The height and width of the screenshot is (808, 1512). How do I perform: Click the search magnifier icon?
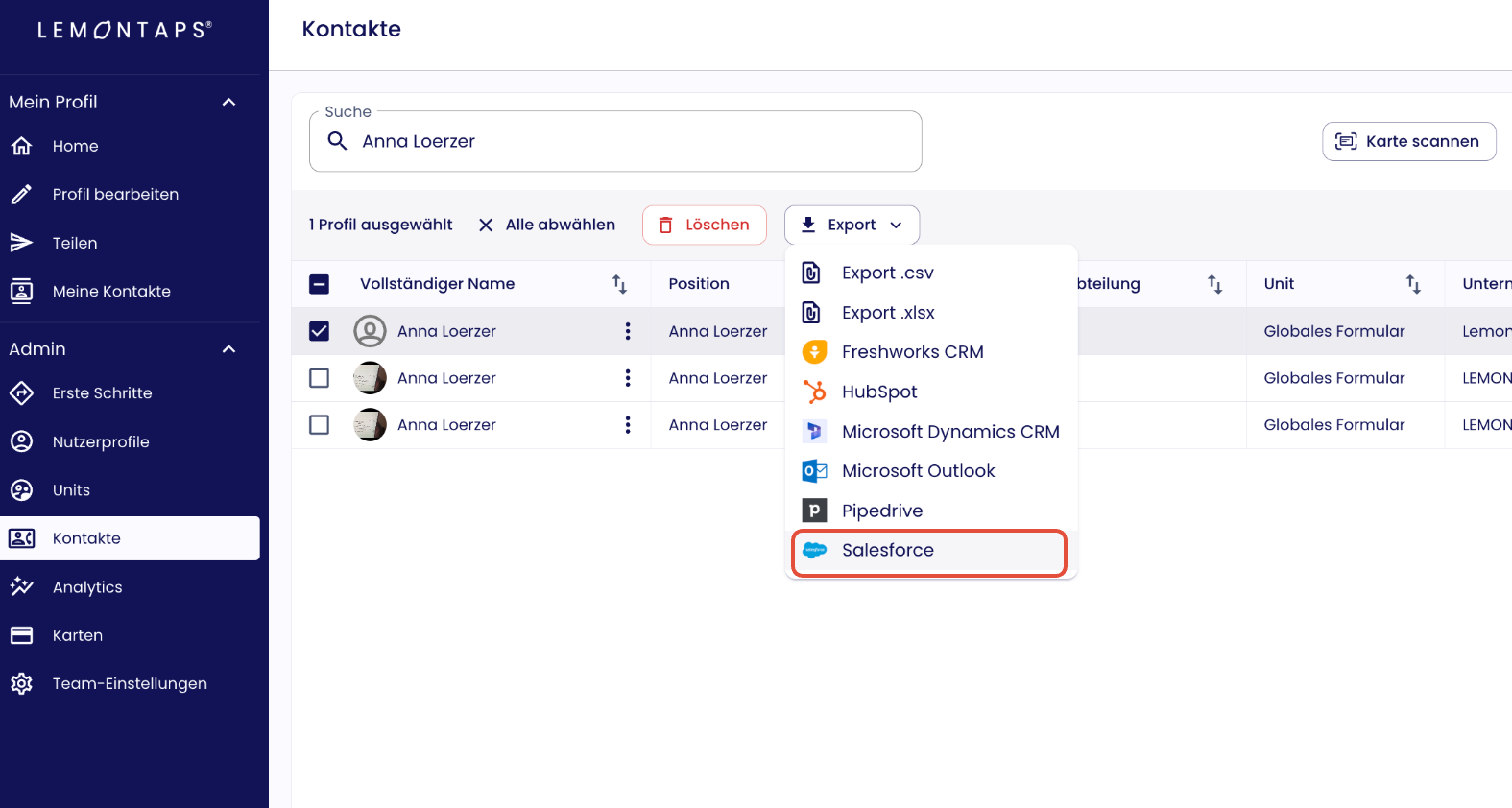coord(337,141)
